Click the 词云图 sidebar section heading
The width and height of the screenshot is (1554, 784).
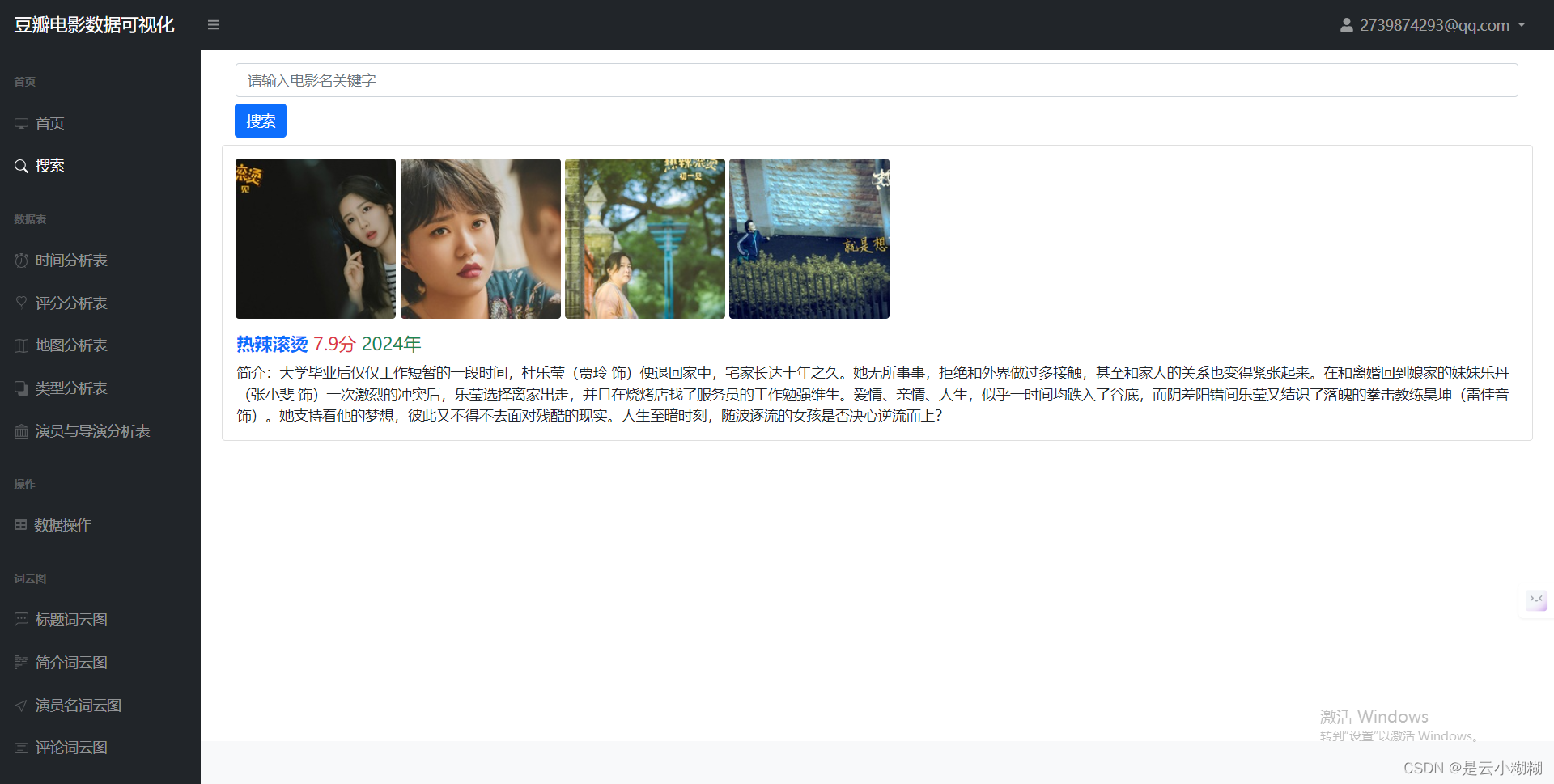tap(30, 578)
